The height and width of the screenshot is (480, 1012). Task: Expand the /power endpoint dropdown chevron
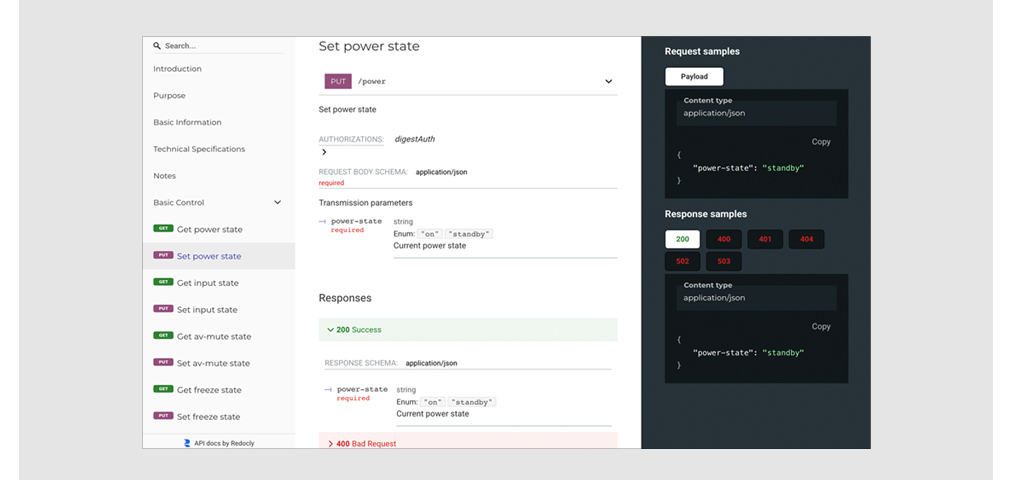(608, 82)
